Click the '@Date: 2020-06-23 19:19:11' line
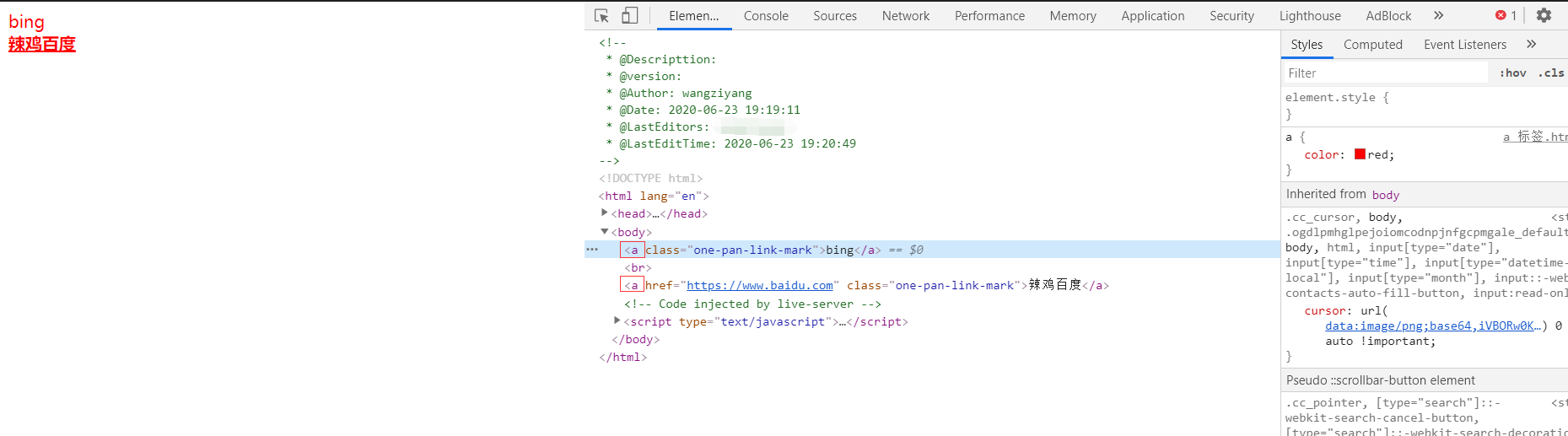 pyautogui.click(x=703, y=110)
